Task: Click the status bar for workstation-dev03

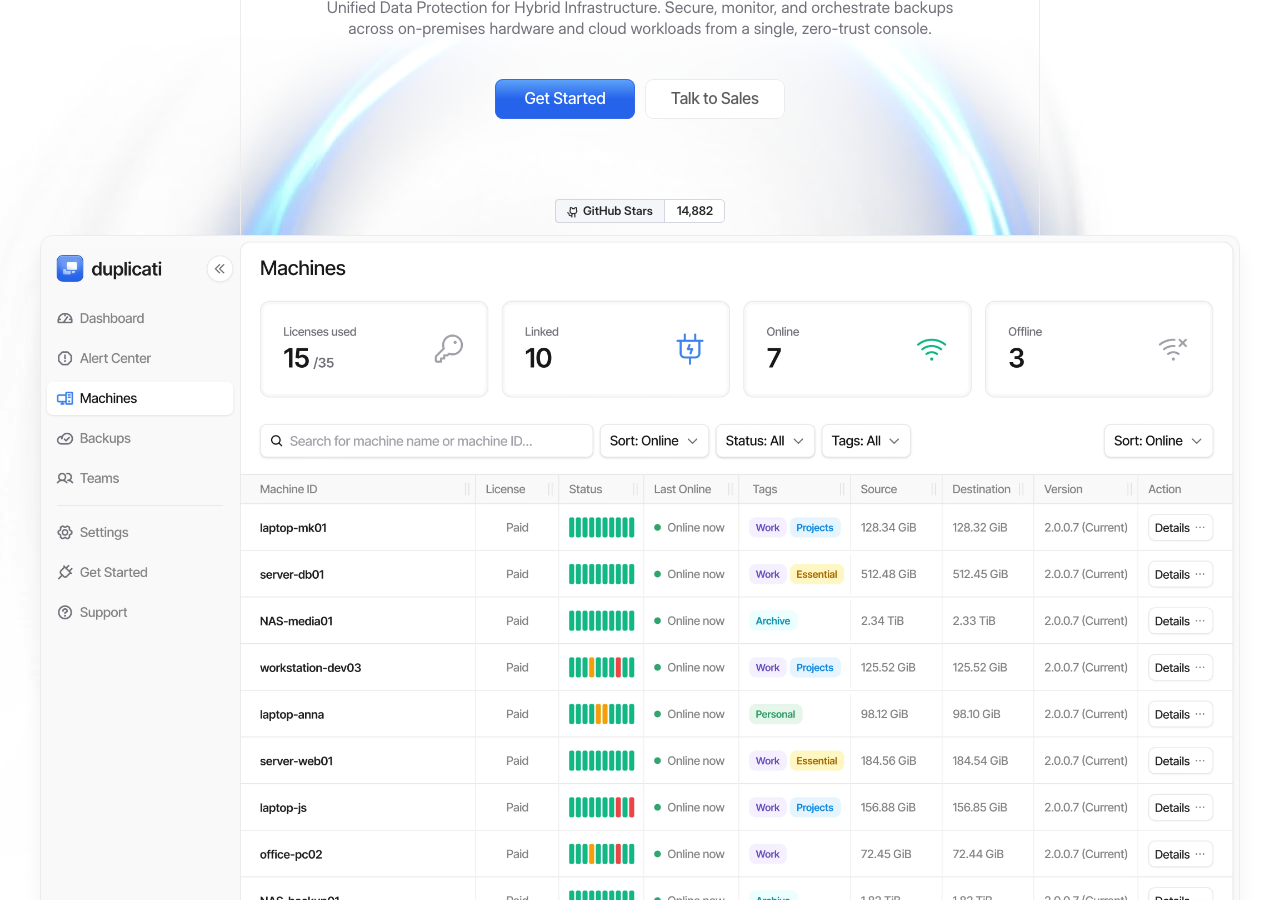Action: tap(602, 668)
